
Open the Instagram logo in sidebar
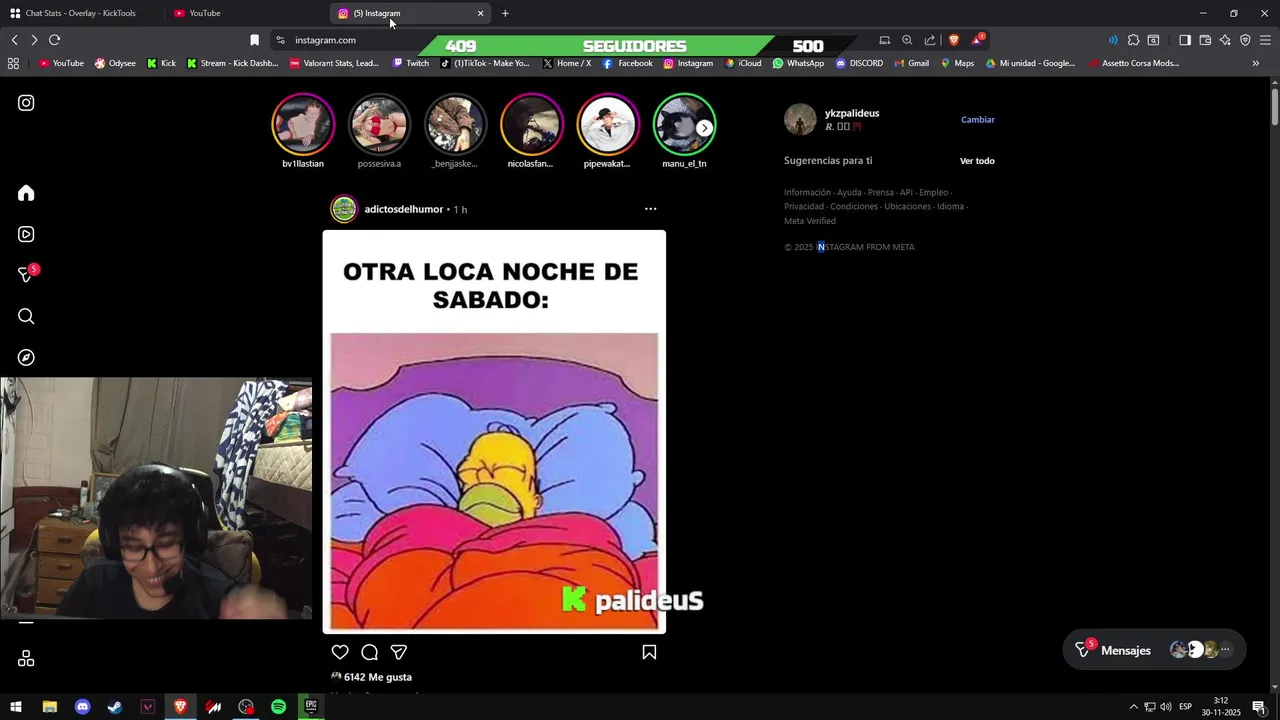[x=26, y=103]
